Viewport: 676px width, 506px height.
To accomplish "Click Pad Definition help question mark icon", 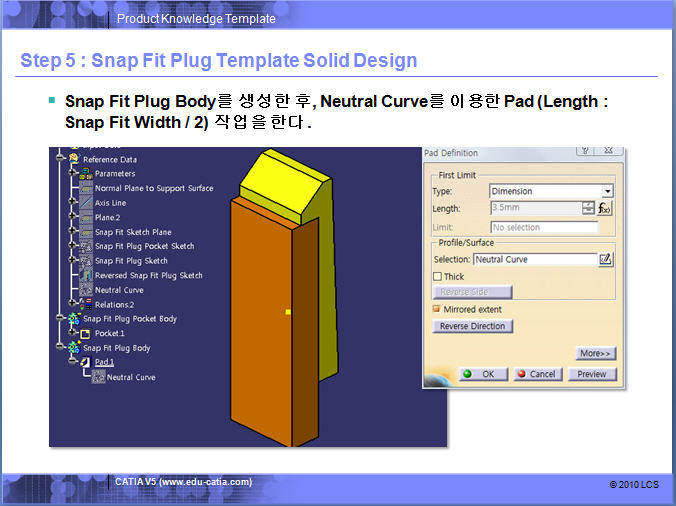I will click(584, 151).
